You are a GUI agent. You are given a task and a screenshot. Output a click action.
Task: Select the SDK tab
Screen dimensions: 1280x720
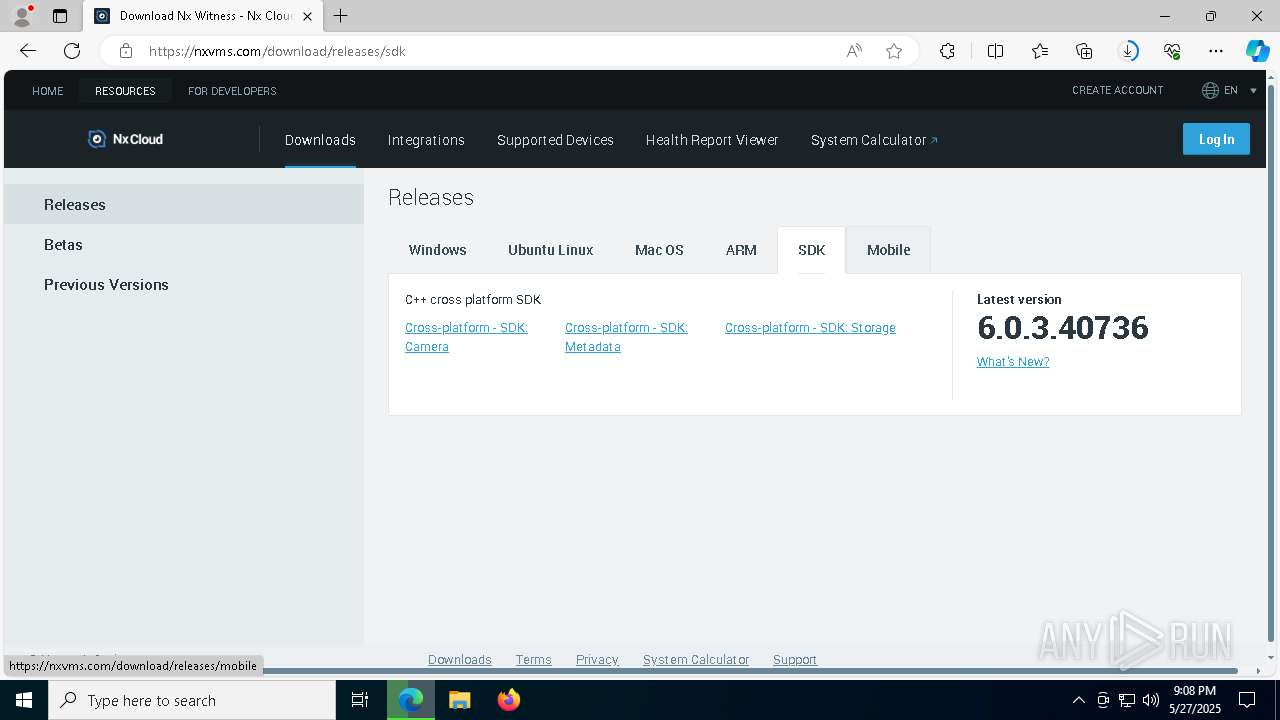[x=811, y=250]
